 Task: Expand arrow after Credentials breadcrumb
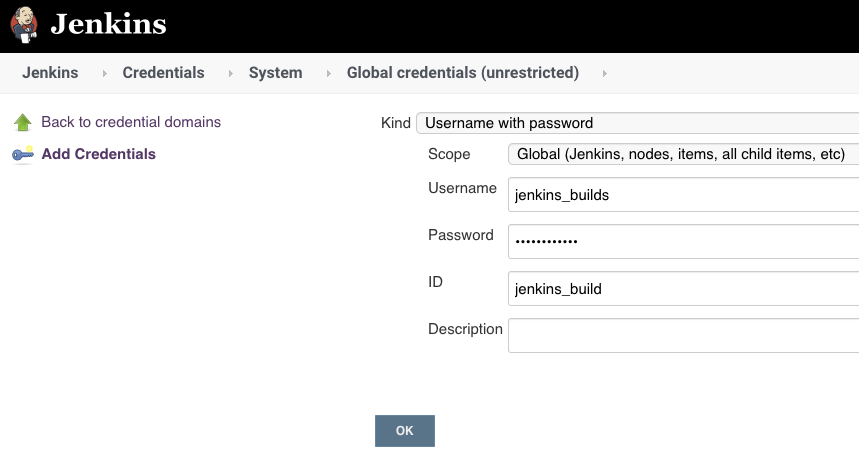pos(230,73)
